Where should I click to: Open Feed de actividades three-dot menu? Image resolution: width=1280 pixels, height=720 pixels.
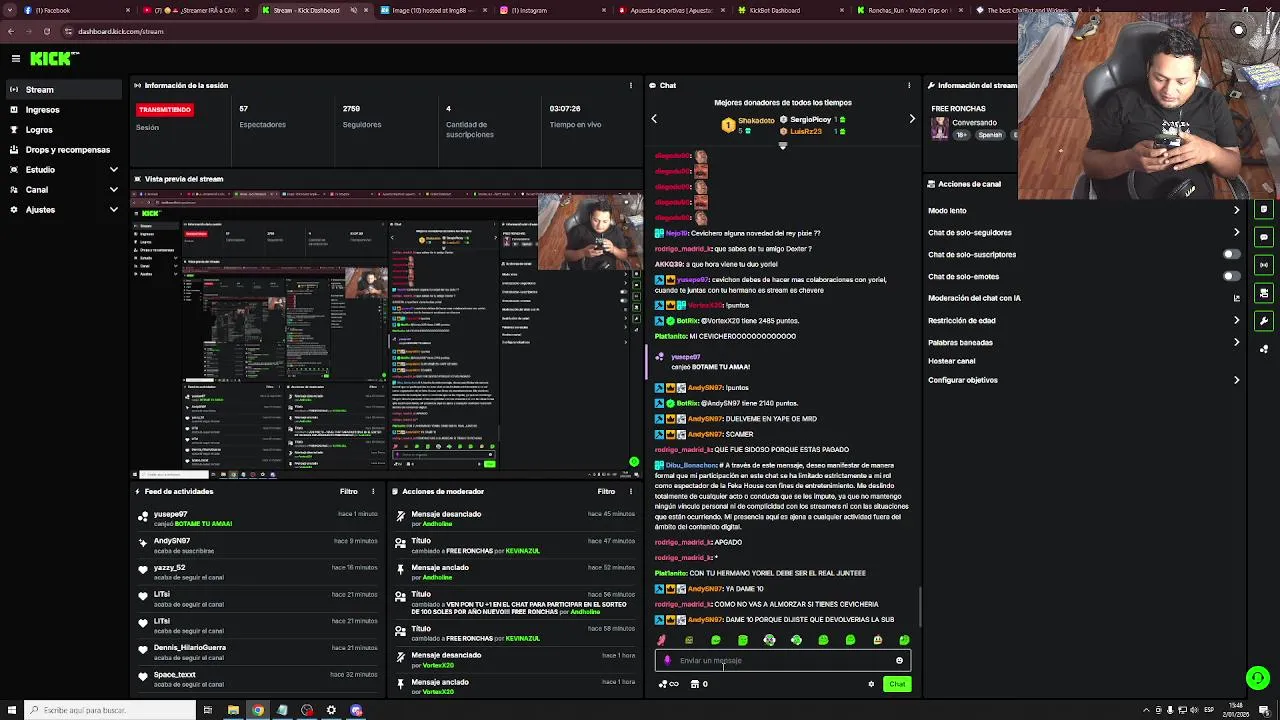pos(373,492)
